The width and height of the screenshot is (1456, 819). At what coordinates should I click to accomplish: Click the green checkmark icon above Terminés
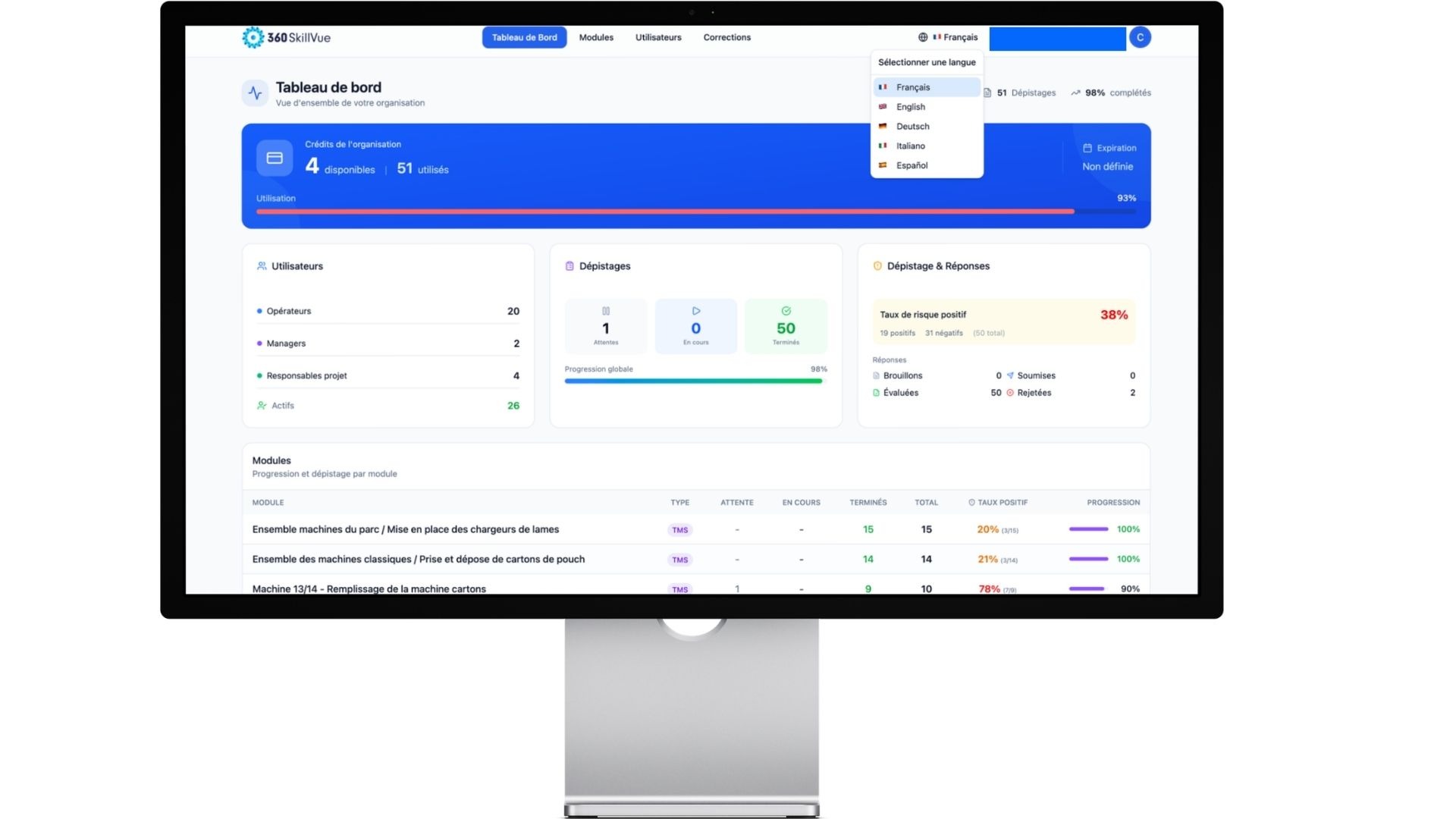pos(786,310)
